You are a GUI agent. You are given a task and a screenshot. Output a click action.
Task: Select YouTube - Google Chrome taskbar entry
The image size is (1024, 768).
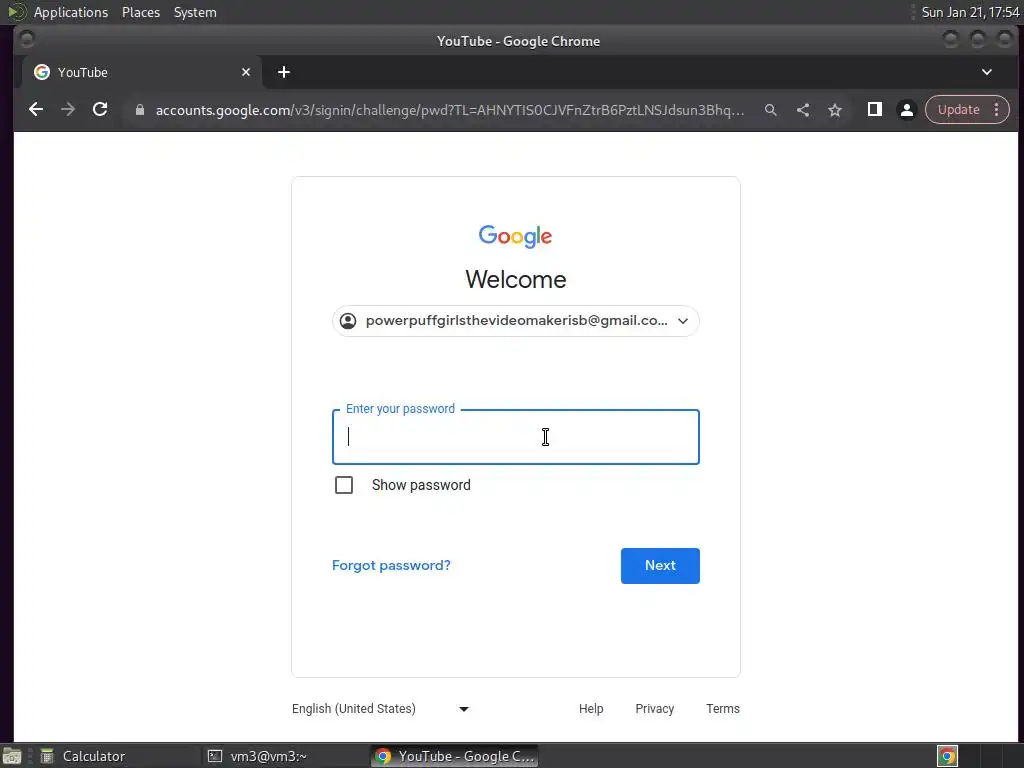point(455,756)
